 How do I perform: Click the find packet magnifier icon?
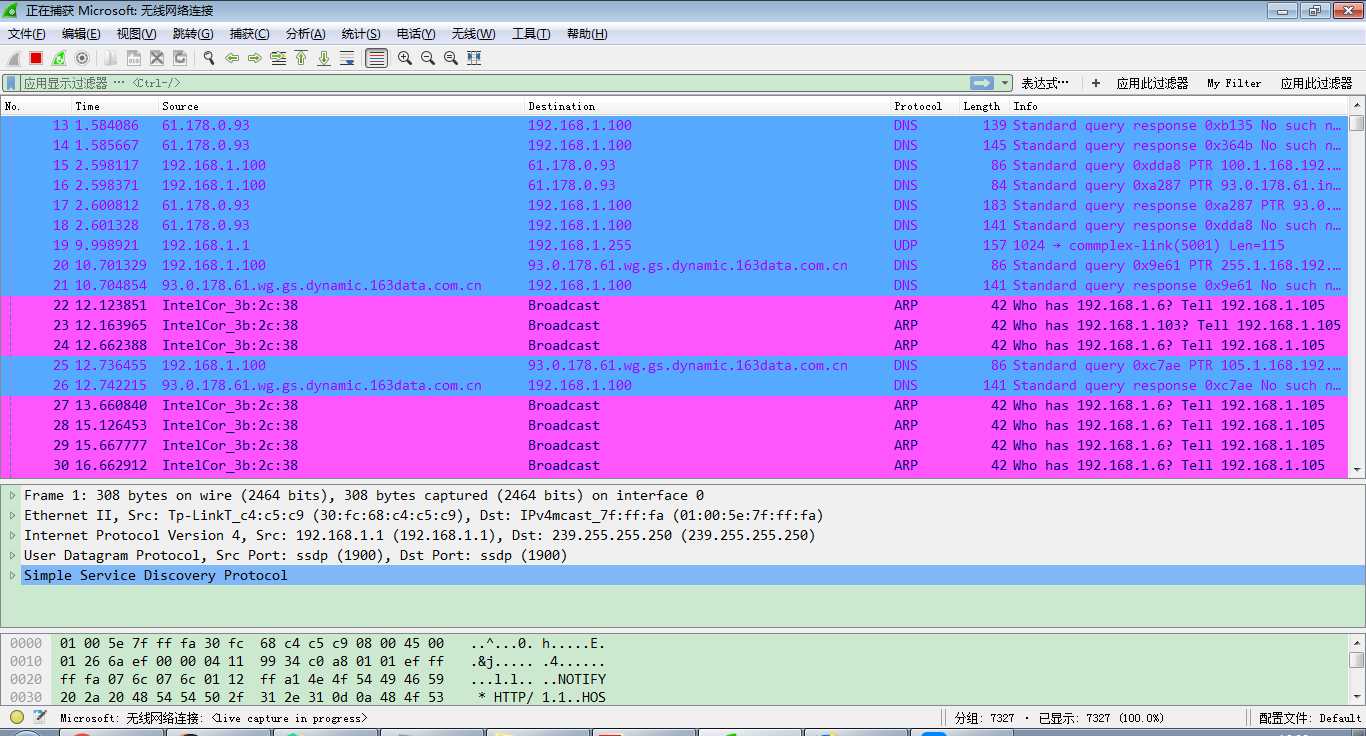(x=208, y=58)
